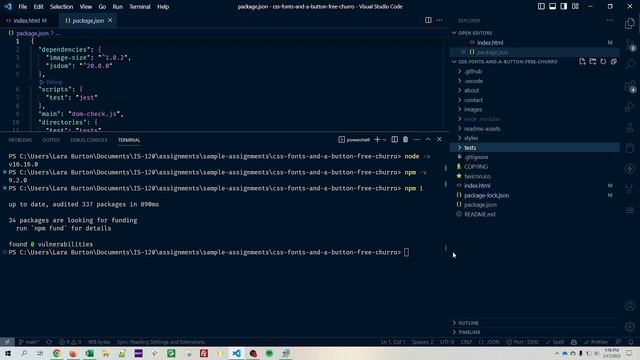The image size is (640, 360).
Task: Expand the tests folder
Action: [x=535, y=147]
